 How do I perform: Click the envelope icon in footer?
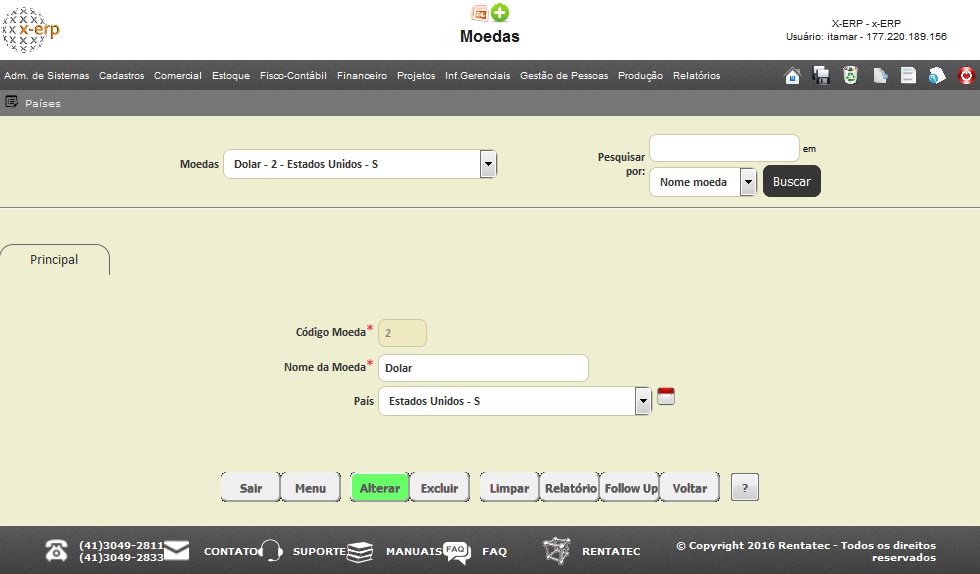[x=176, y=551]
